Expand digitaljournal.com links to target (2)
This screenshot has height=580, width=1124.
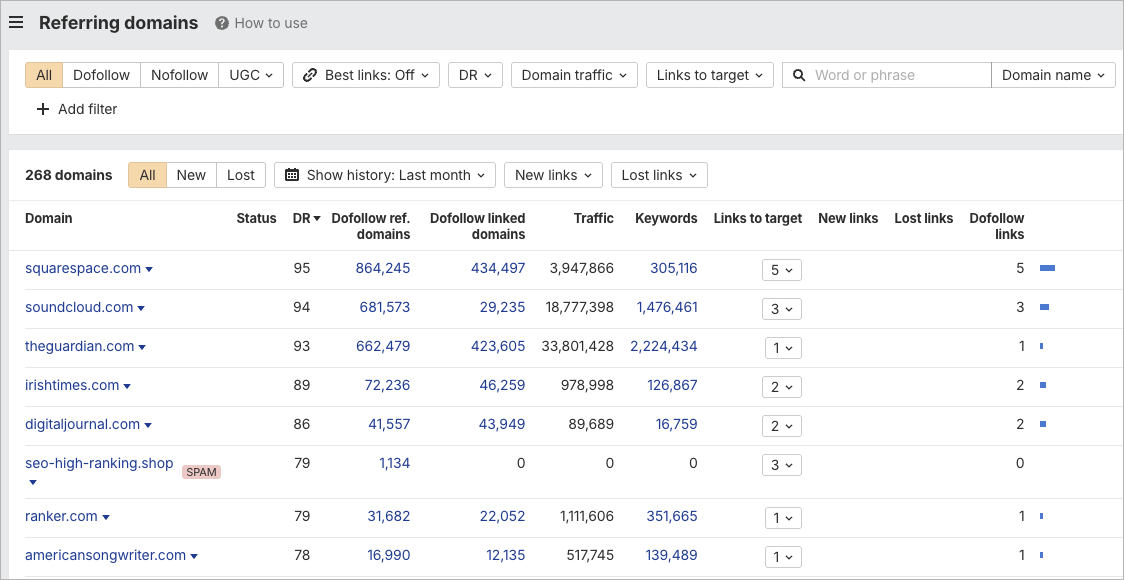(781, 426)
